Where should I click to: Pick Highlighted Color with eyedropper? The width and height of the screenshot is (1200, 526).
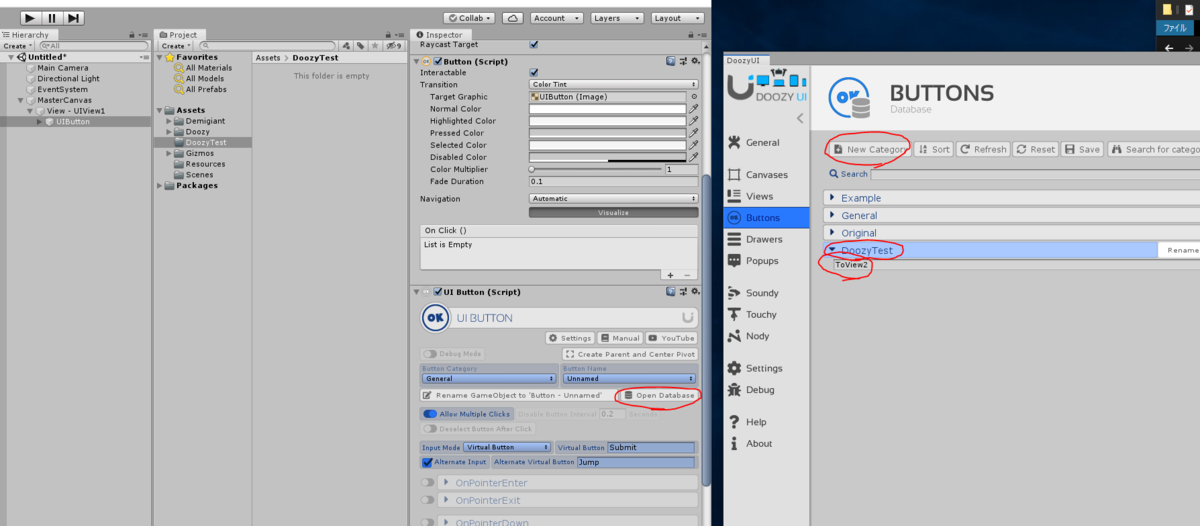pos(693,121)
